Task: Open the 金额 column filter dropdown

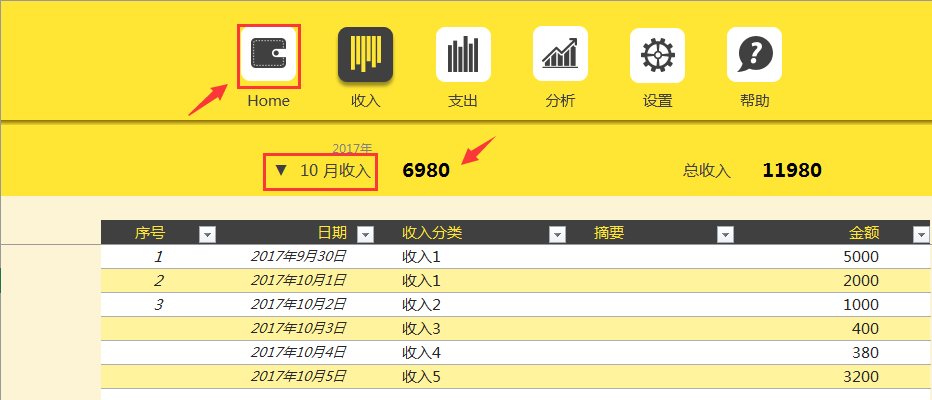Action: [919, 235]
